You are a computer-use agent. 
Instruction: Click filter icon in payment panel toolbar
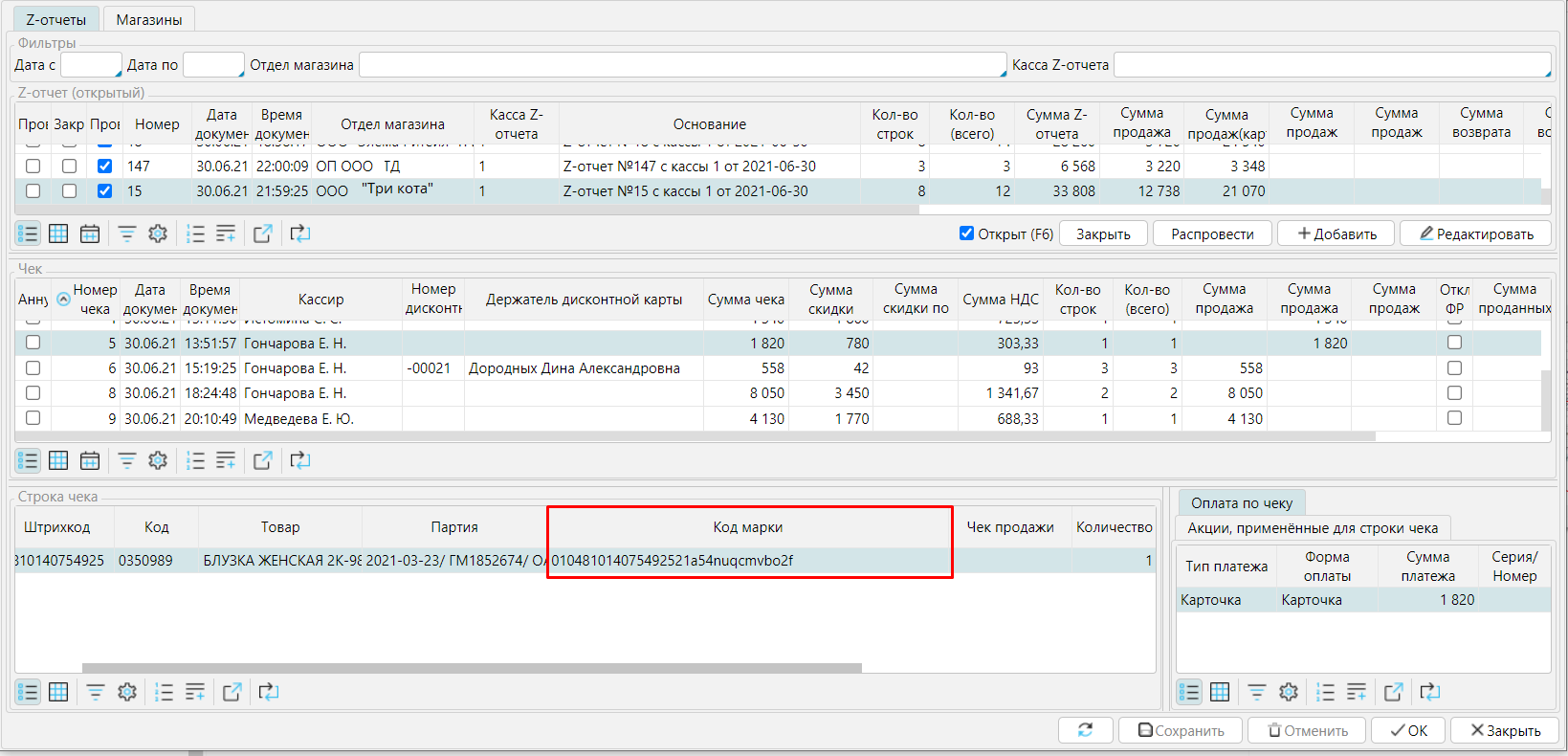point(1257,692)
